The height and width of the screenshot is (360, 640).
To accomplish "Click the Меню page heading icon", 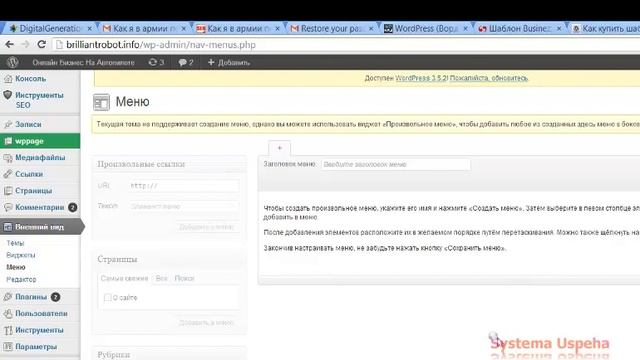I will tap(101, 102).
